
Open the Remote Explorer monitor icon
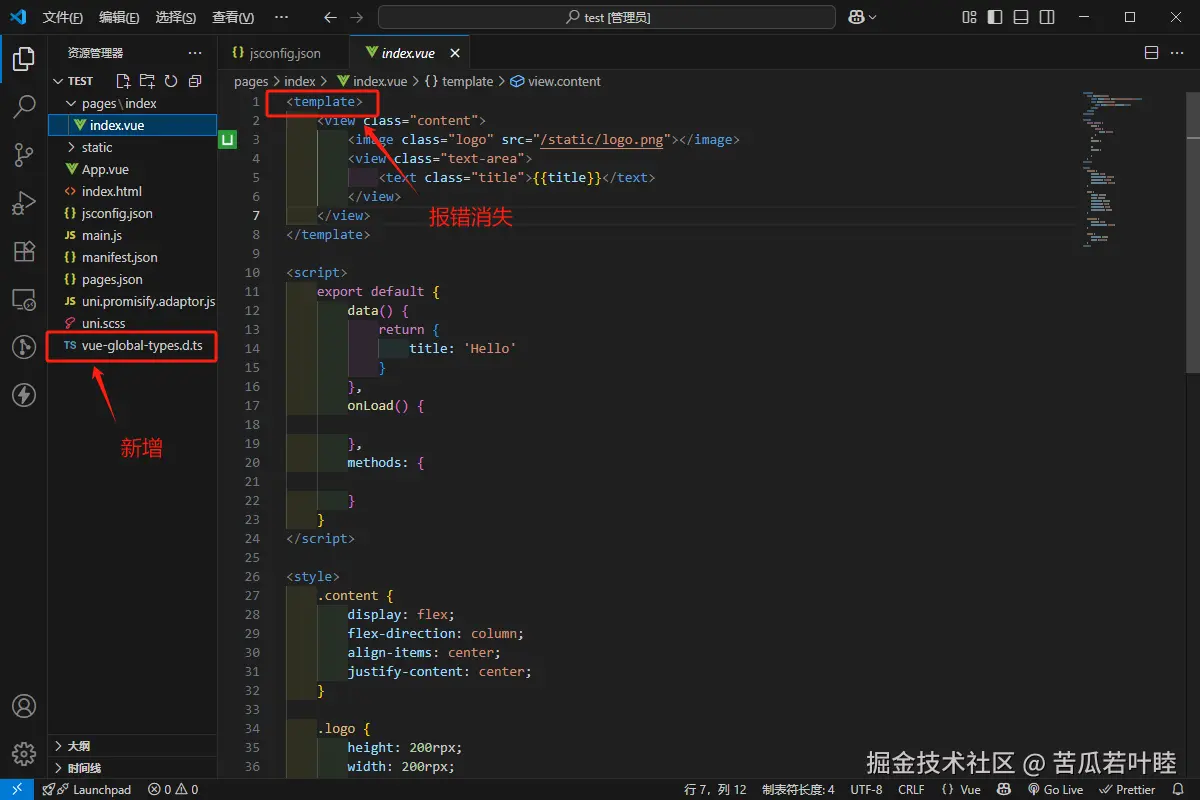[24, 299]
